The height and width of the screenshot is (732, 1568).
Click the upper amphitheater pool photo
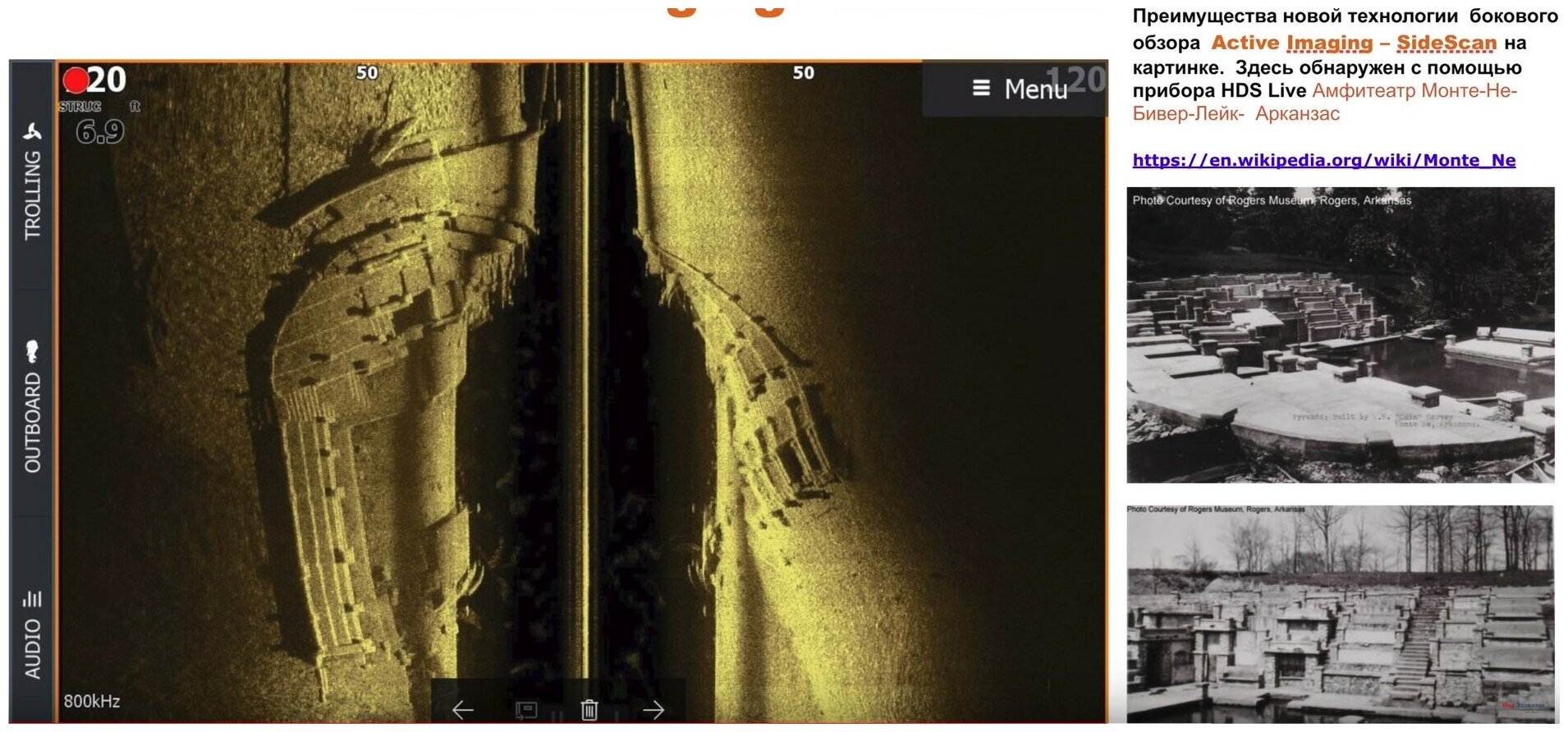click(1341, 335)
